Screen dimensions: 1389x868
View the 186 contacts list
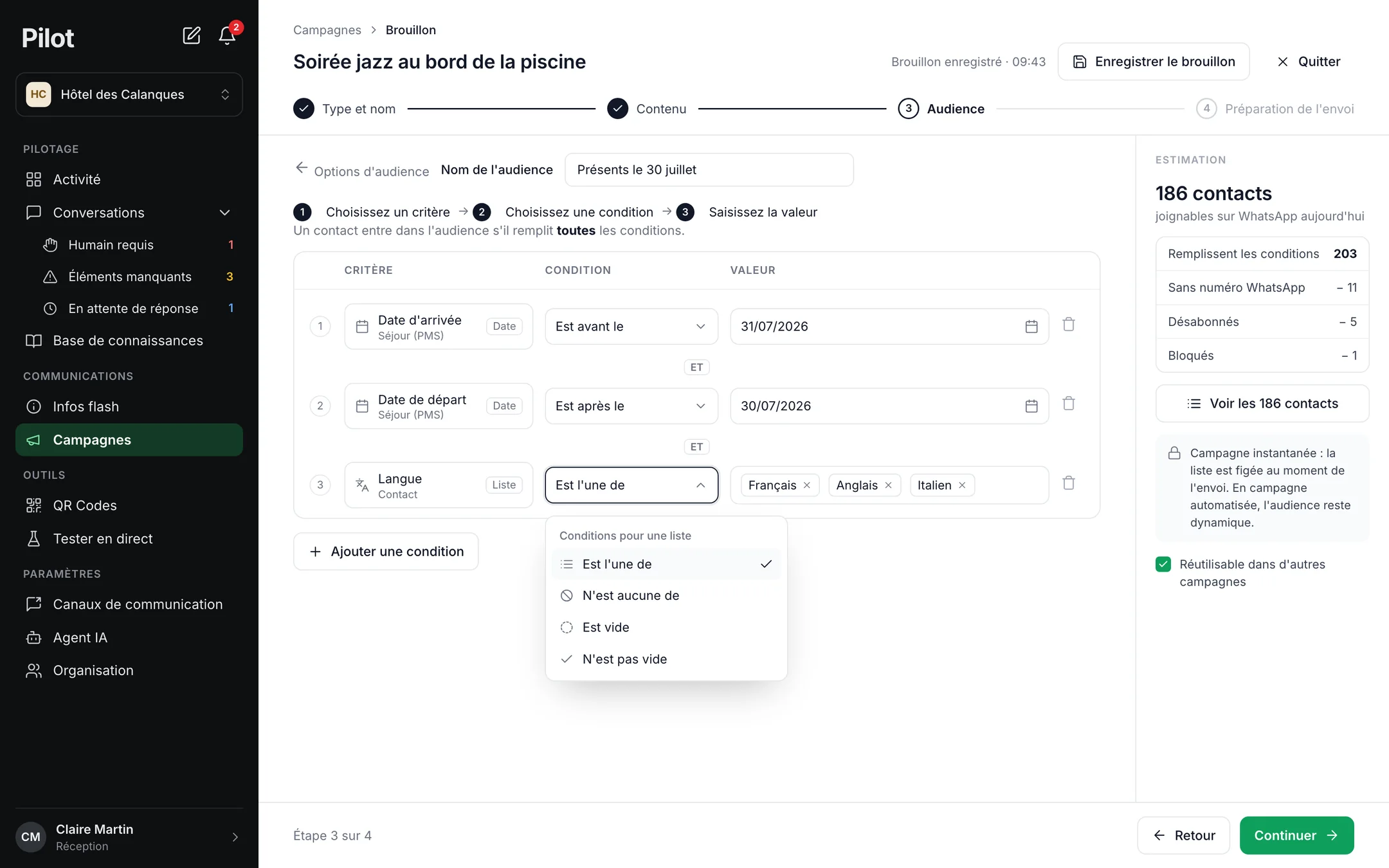1262,404
